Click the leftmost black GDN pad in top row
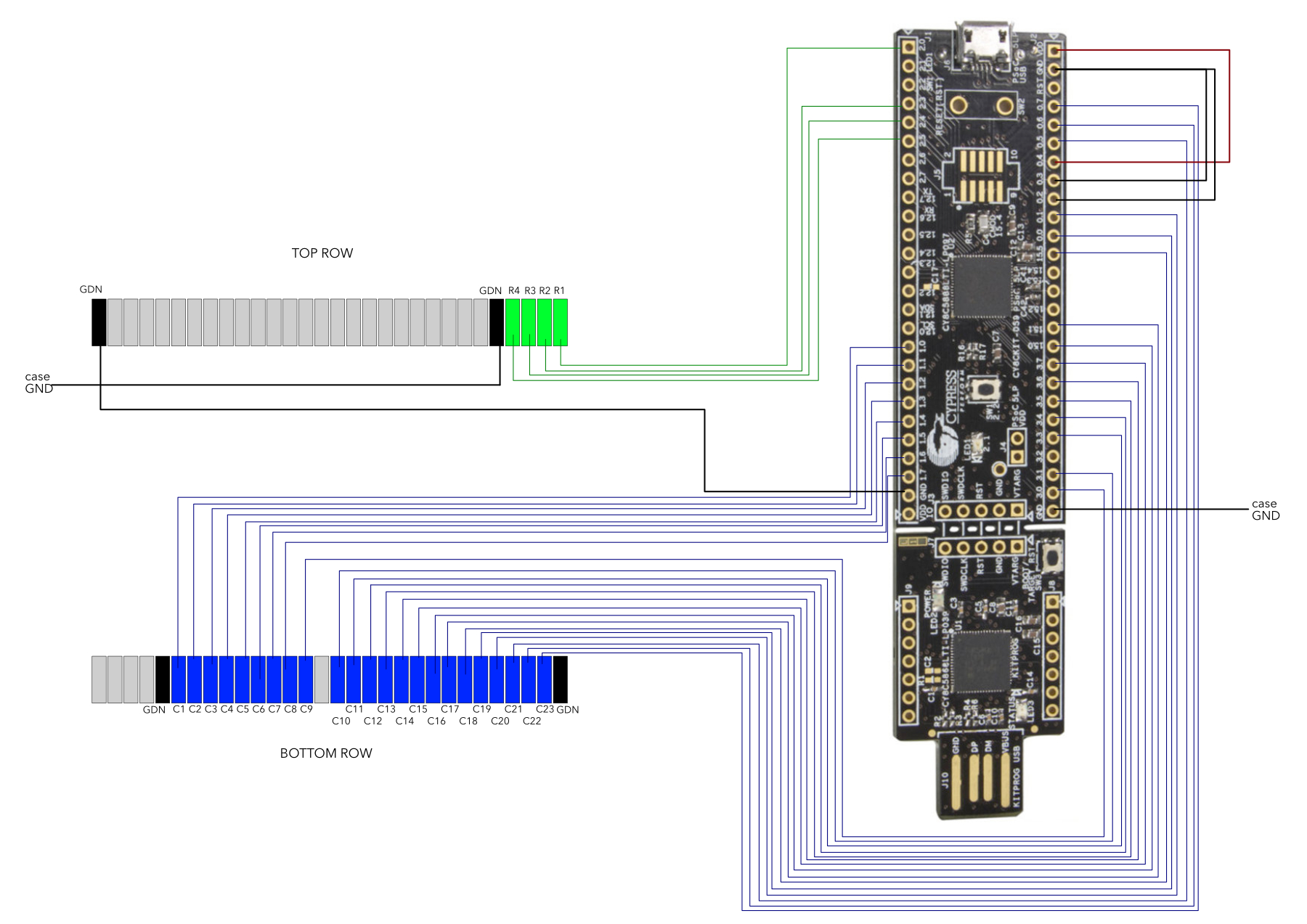Image resolution: width=1307 pixels, height=924 pixels. [x=99, y=322]
